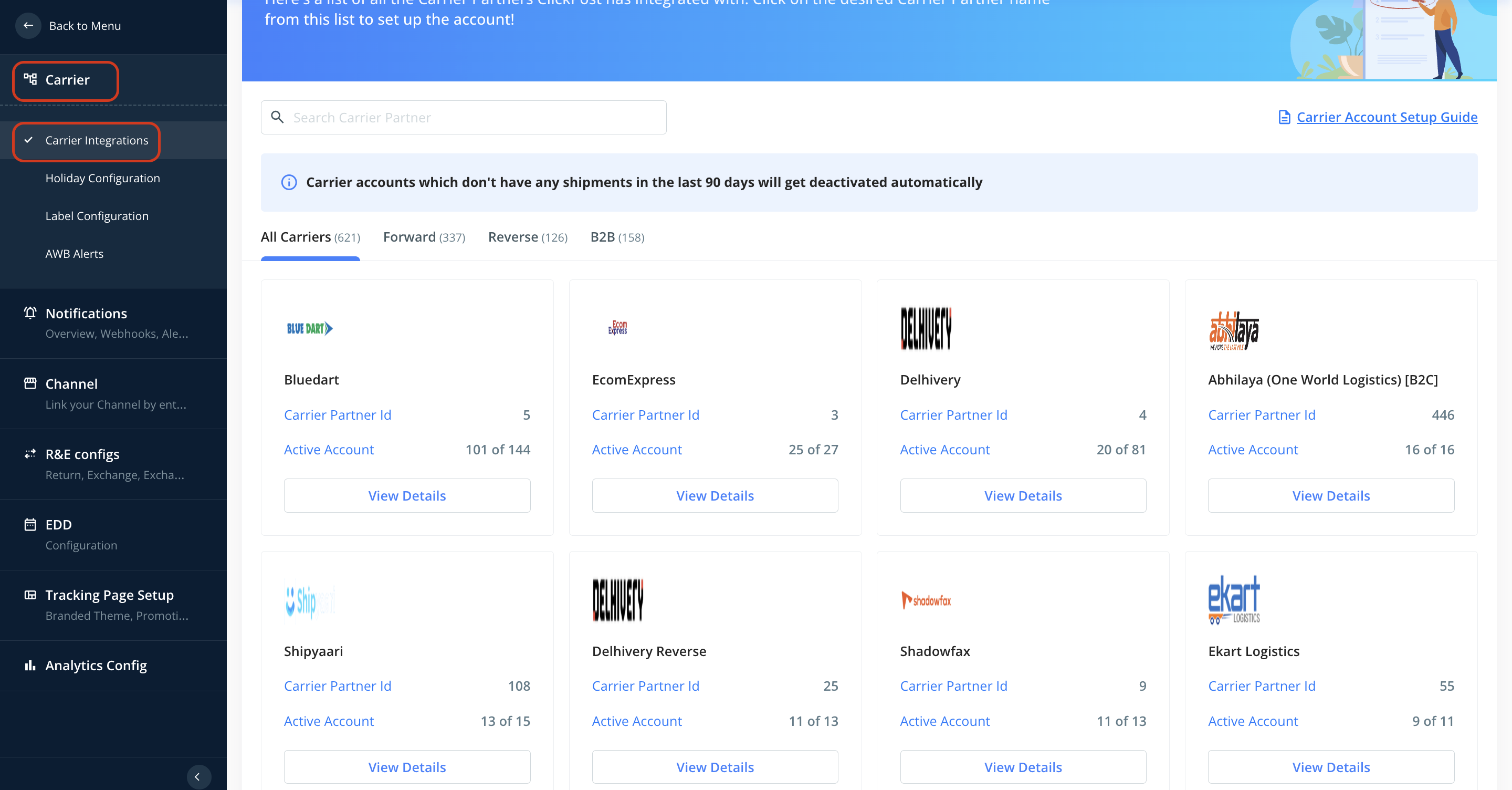Screen dimensions: 1512x790
Task: Switch to the Forward carriers tab
Action: [x=424, y=237]
